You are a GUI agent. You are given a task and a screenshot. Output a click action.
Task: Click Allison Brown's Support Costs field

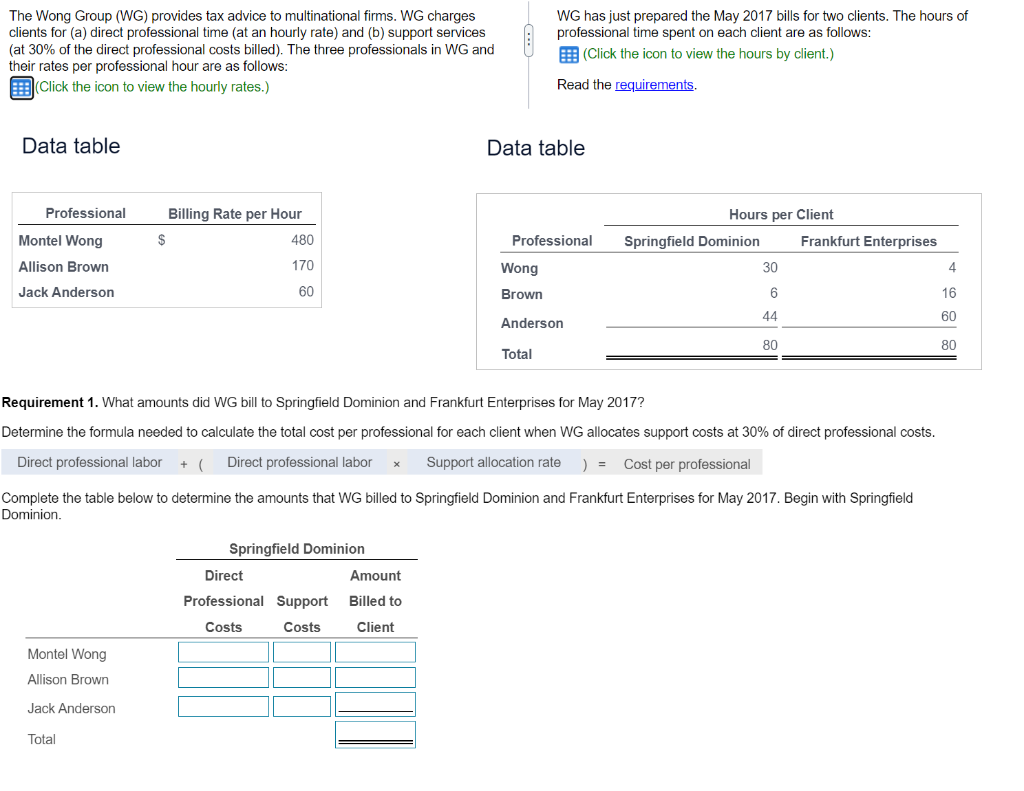pyautogui.click(x=302, y=677)
